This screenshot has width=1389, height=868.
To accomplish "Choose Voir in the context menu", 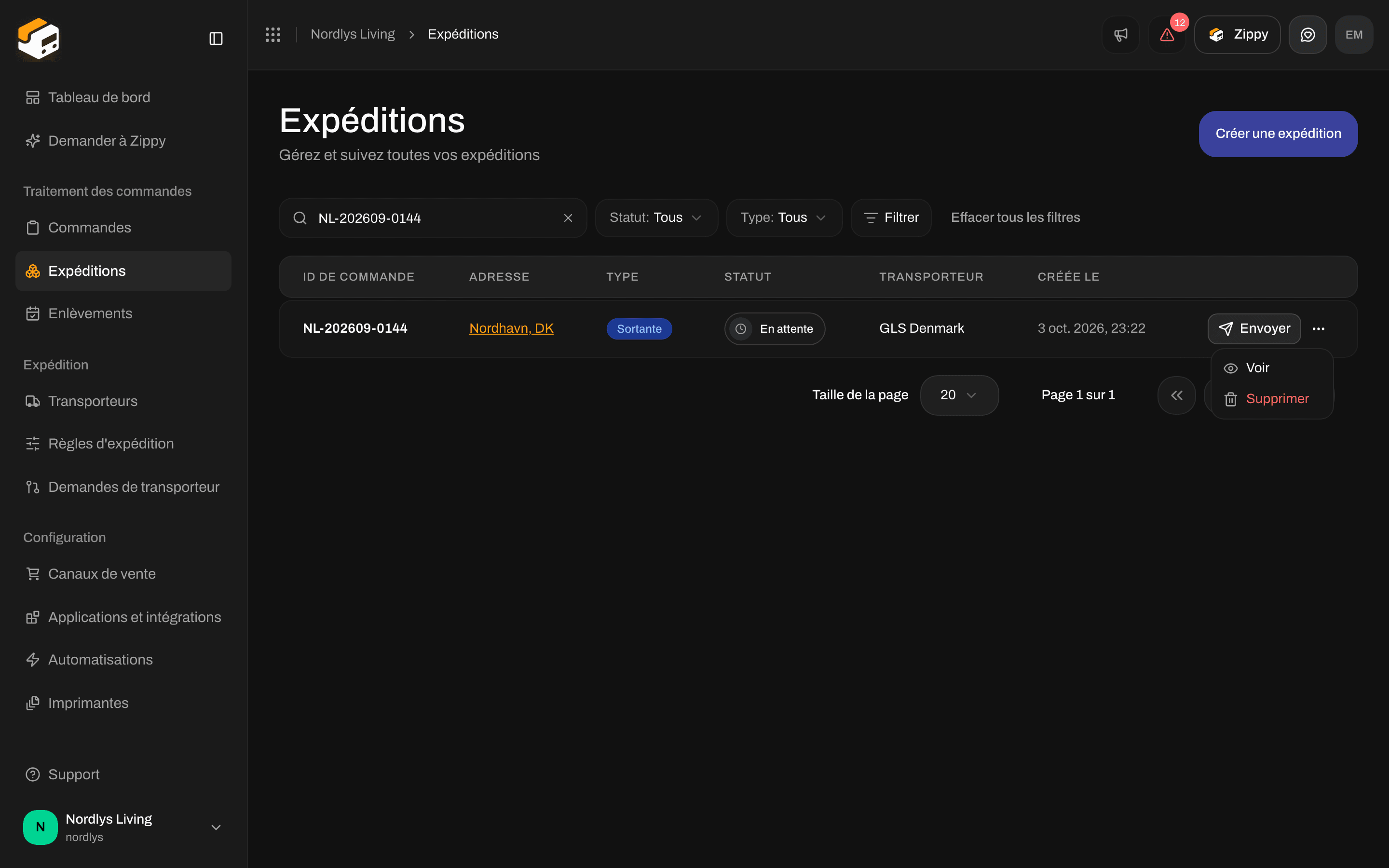I will pos(1271,368).
